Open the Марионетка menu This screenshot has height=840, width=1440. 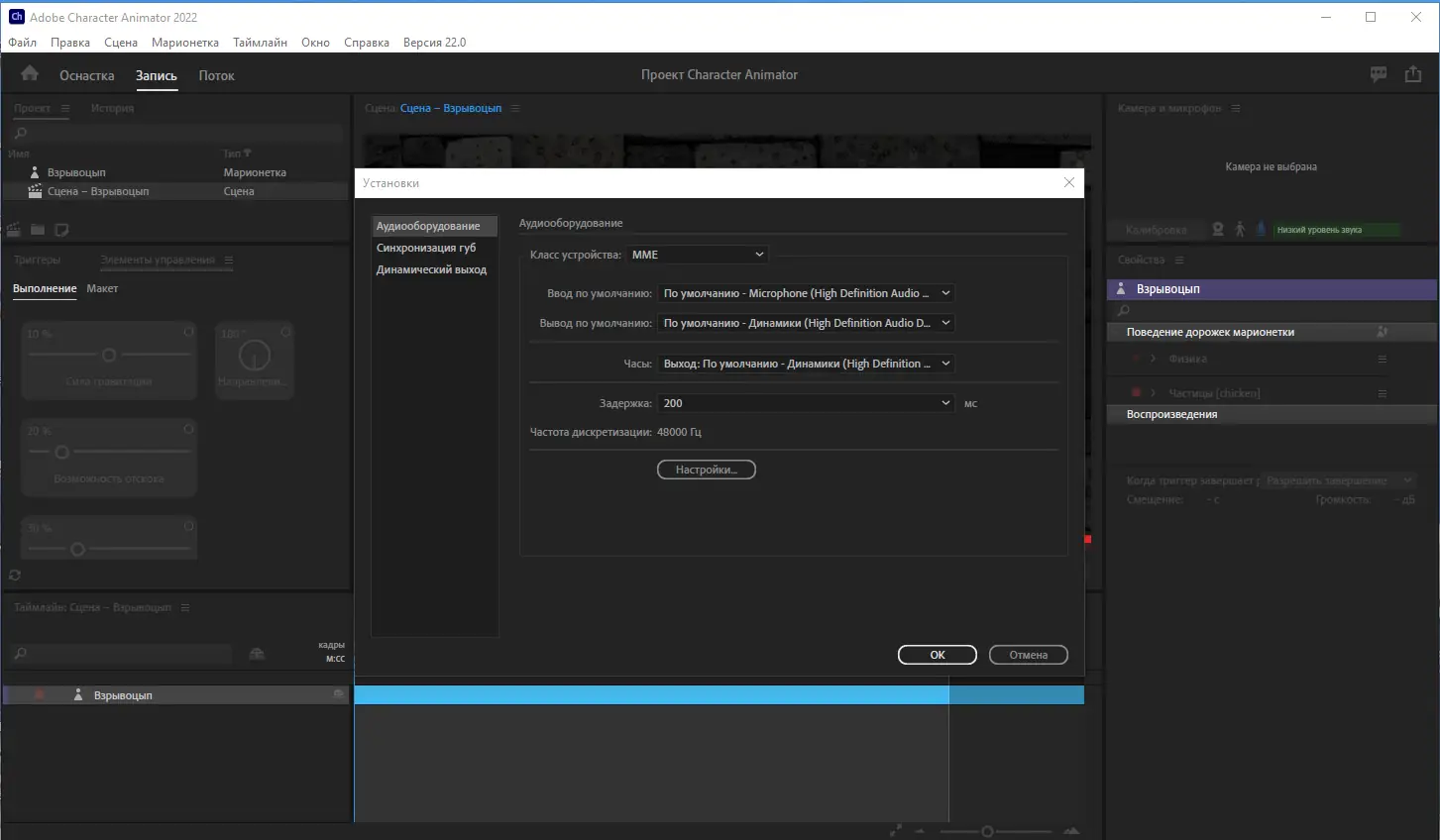185,43
